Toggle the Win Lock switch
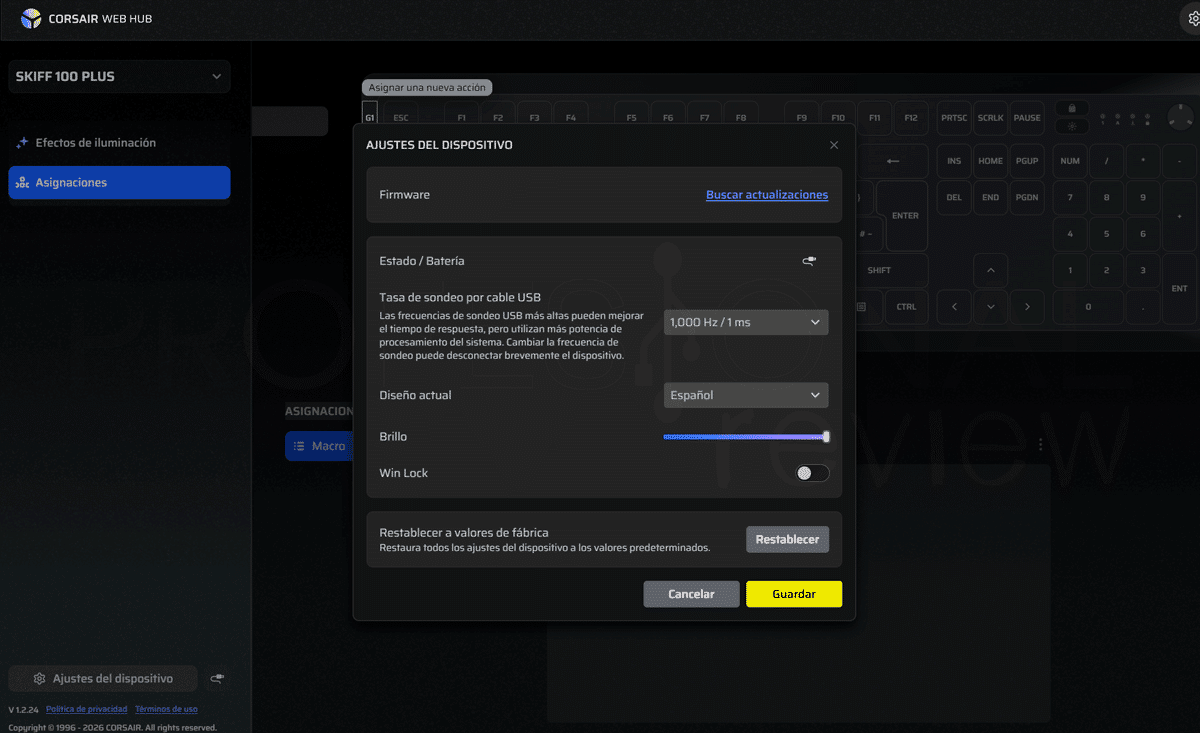1200x733 pixels. (812, 473)
